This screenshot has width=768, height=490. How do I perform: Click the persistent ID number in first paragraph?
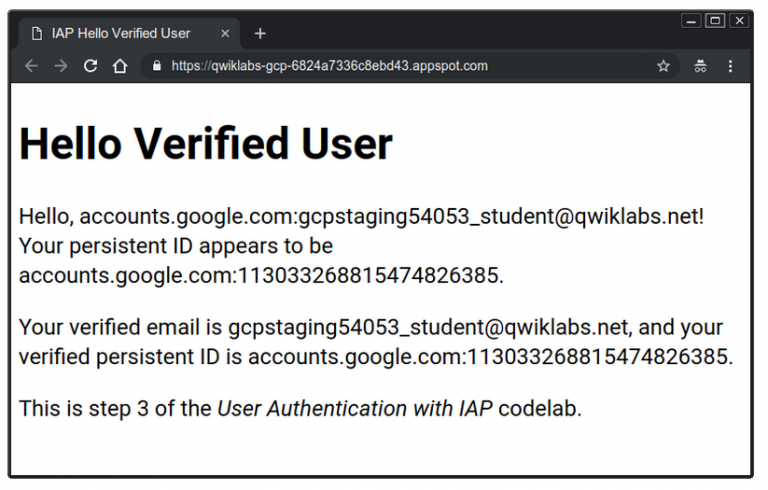coord(366,275)
